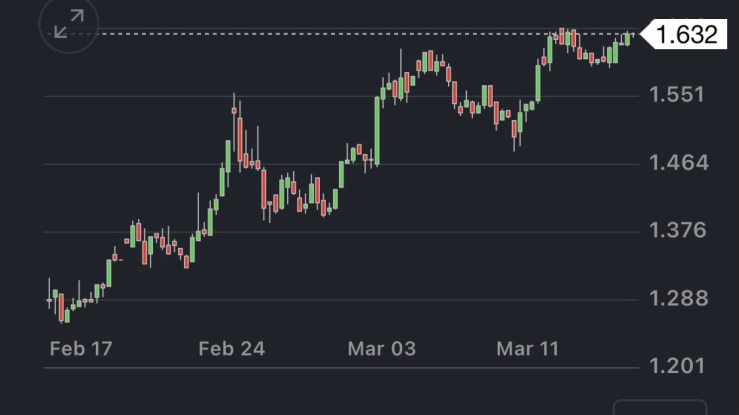Click the 1.464 price axis label
The height and width of the screenshot is (415, 739).
[677, 163]
